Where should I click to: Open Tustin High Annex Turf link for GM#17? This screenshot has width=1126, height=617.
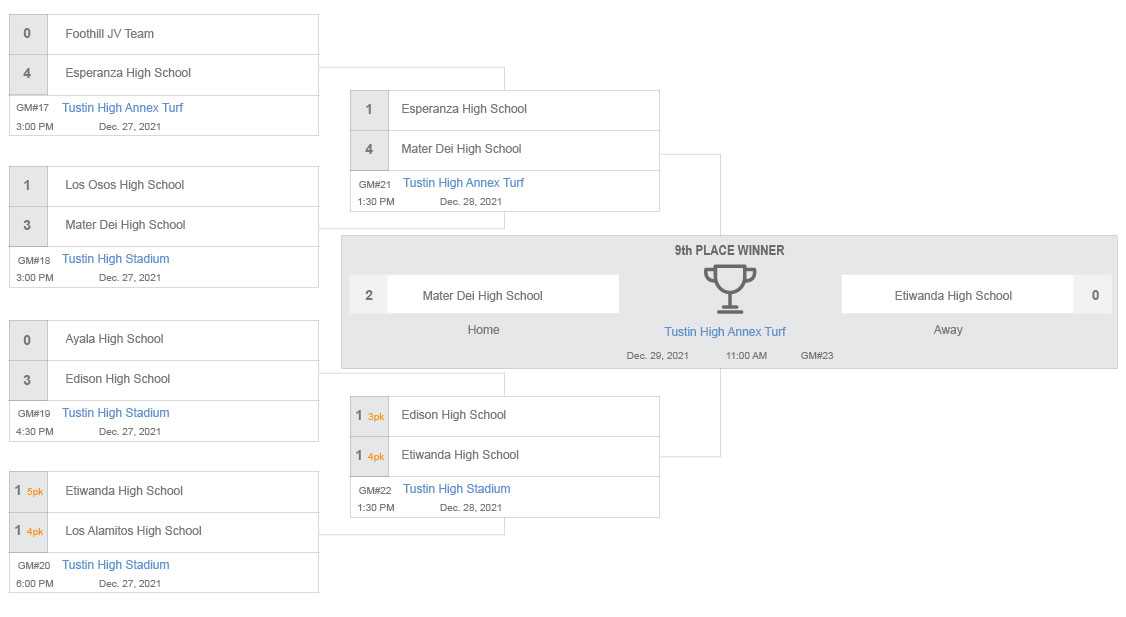pos(122,108)
